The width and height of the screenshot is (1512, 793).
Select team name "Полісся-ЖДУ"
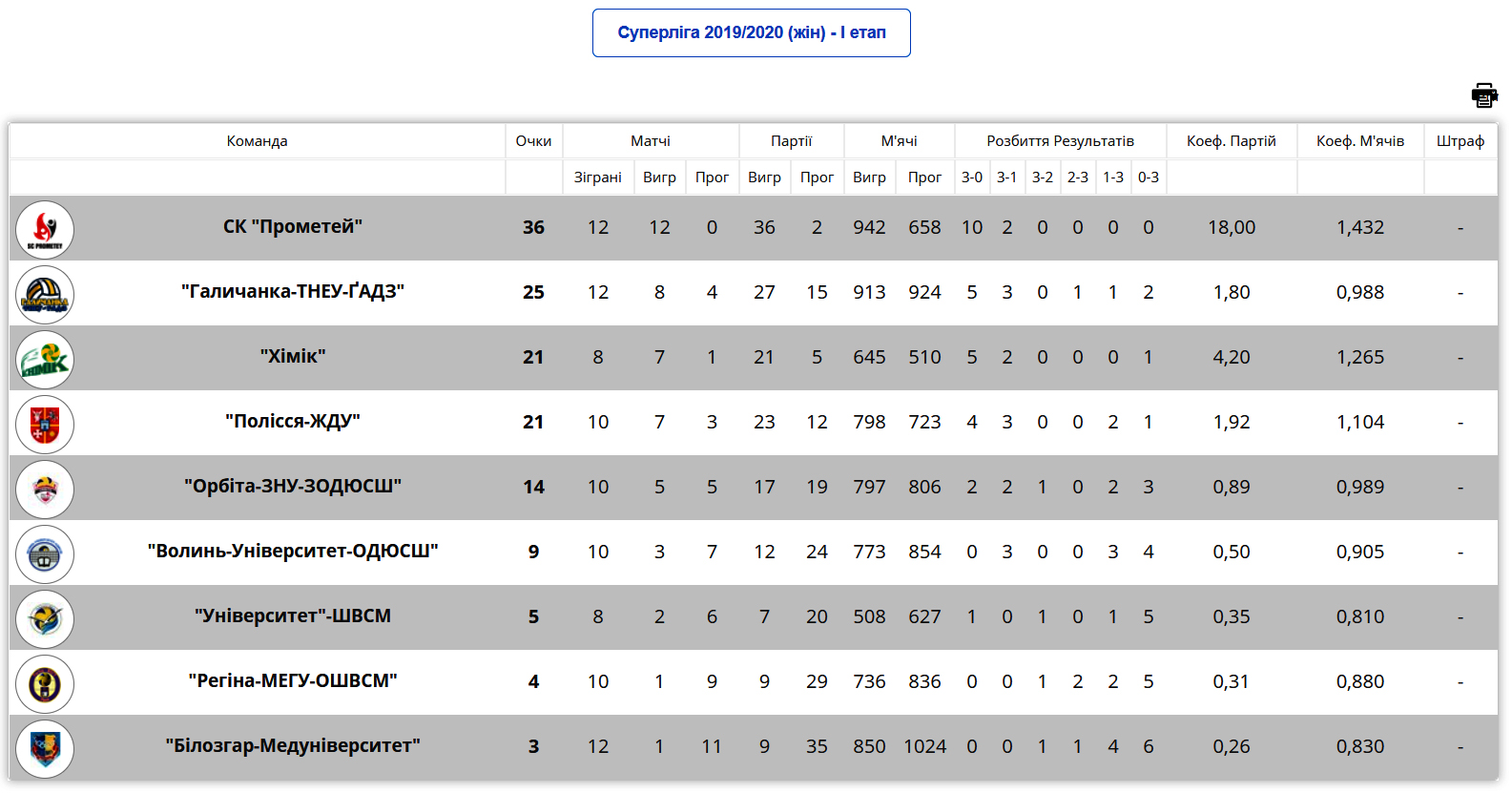293,422
